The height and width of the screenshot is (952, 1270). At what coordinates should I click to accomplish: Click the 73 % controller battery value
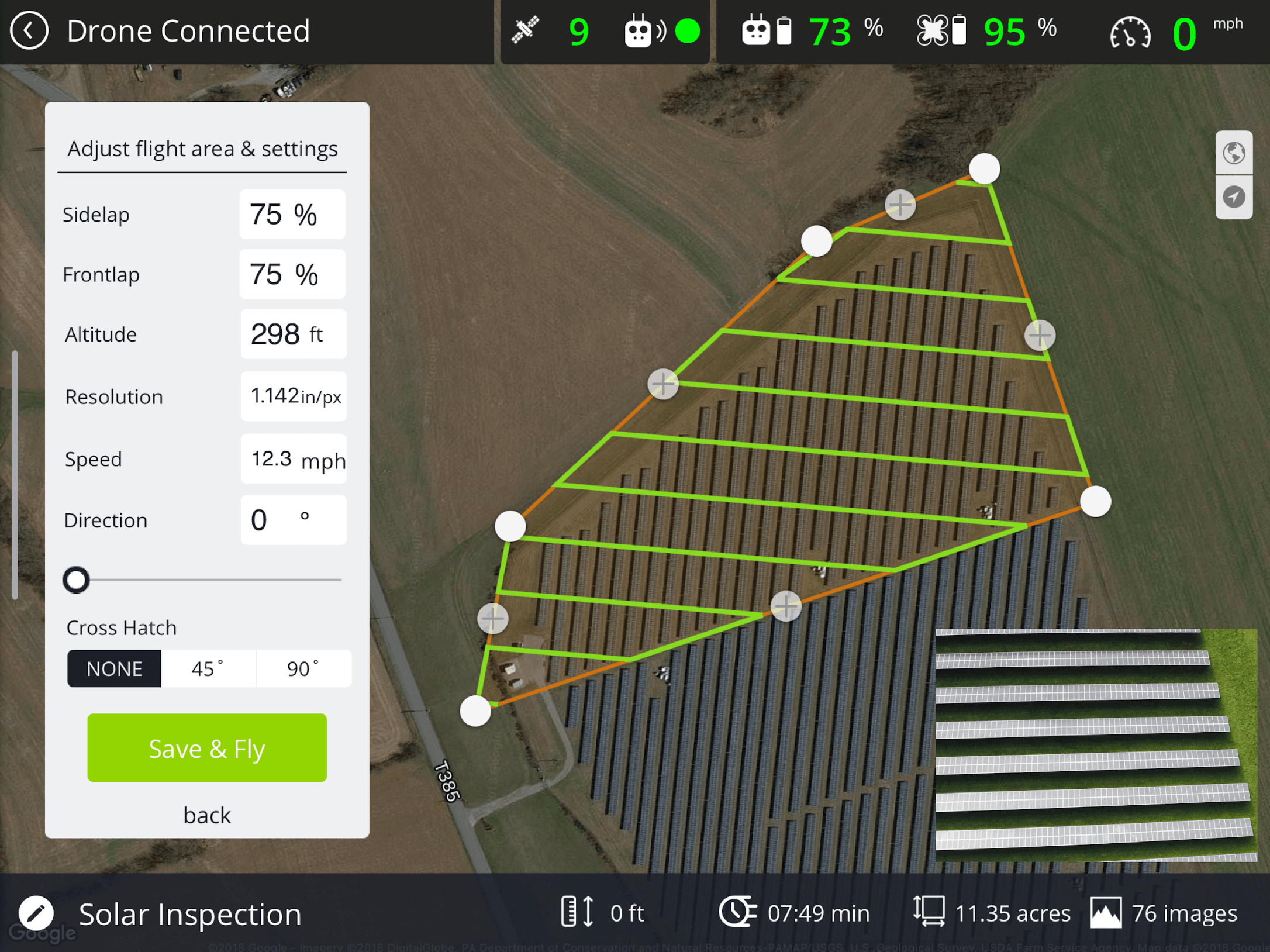tap(845, 32)
